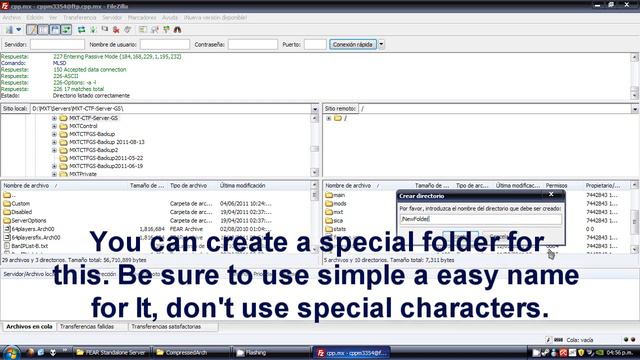Click into the Servidor input field
The height and width of the screenshot is (360, 640).
[x=57, y=44]
